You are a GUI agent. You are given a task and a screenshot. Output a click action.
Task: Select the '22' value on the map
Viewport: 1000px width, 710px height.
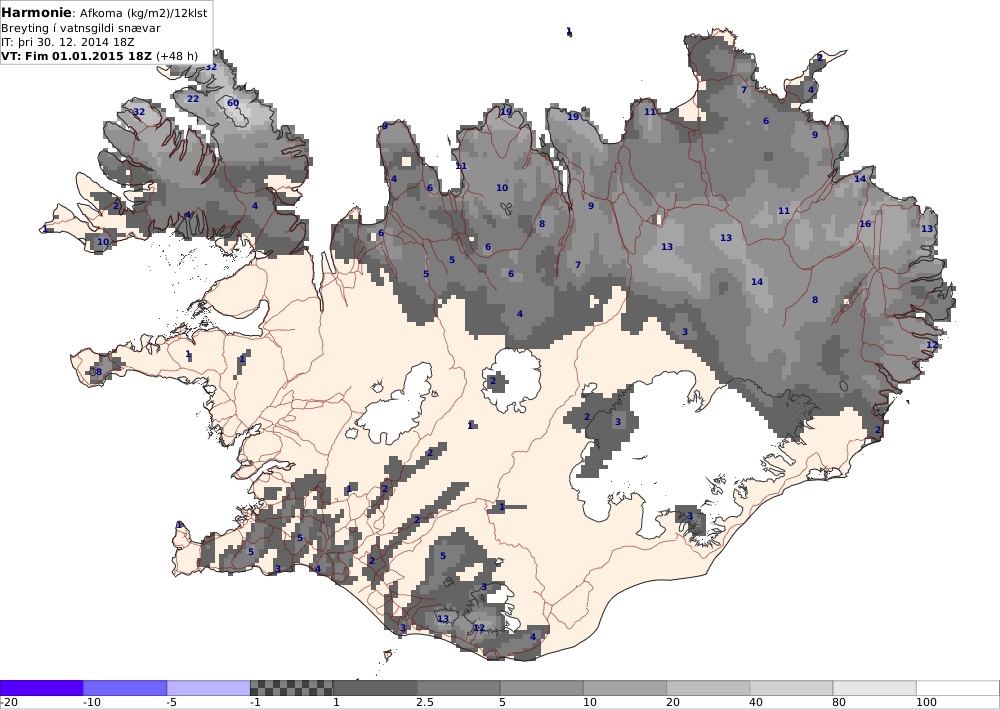click(193, 99)
